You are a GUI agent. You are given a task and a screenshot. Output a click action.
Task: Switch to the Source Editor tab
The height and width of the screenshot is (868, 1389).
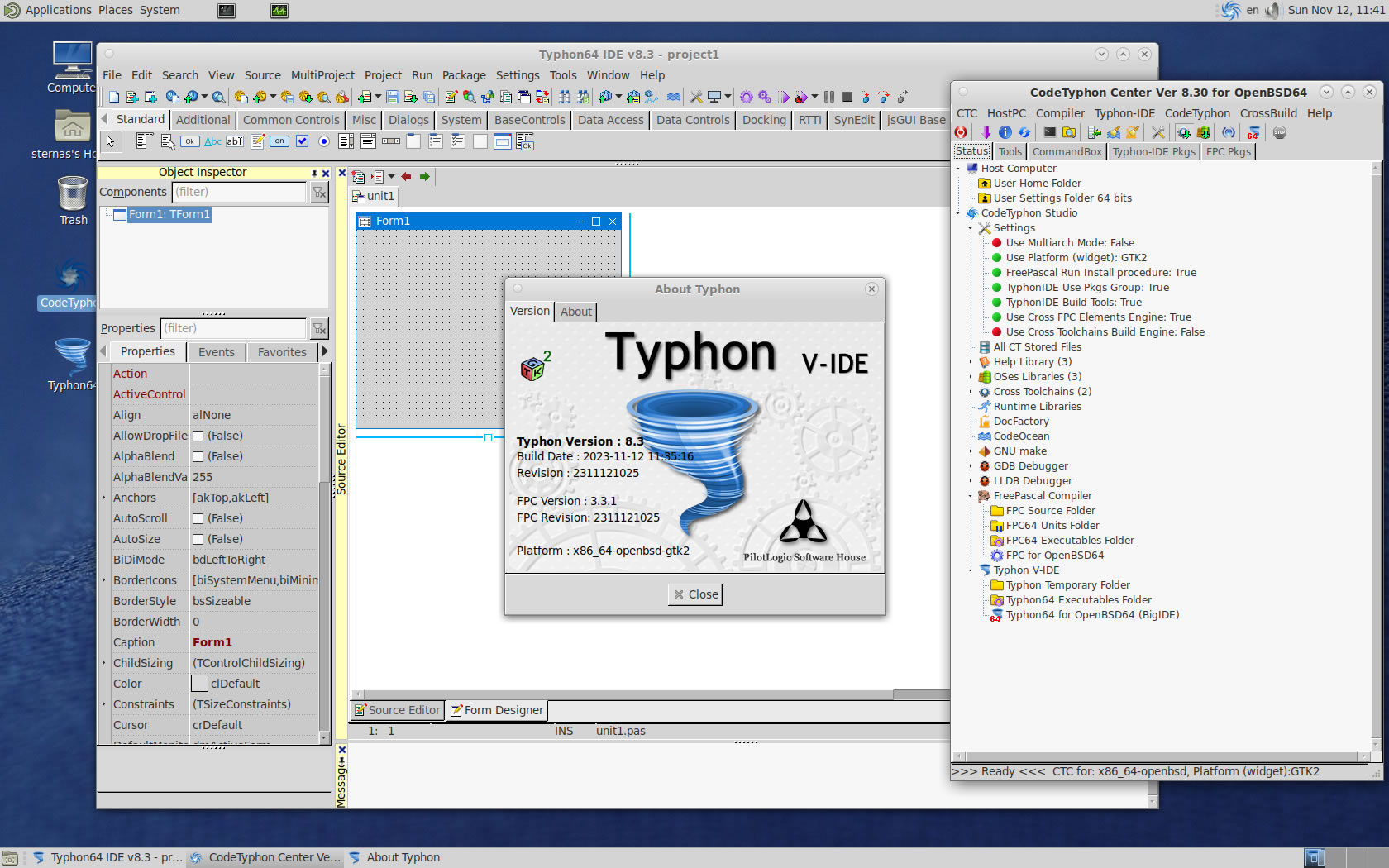[x=397, y=710]
